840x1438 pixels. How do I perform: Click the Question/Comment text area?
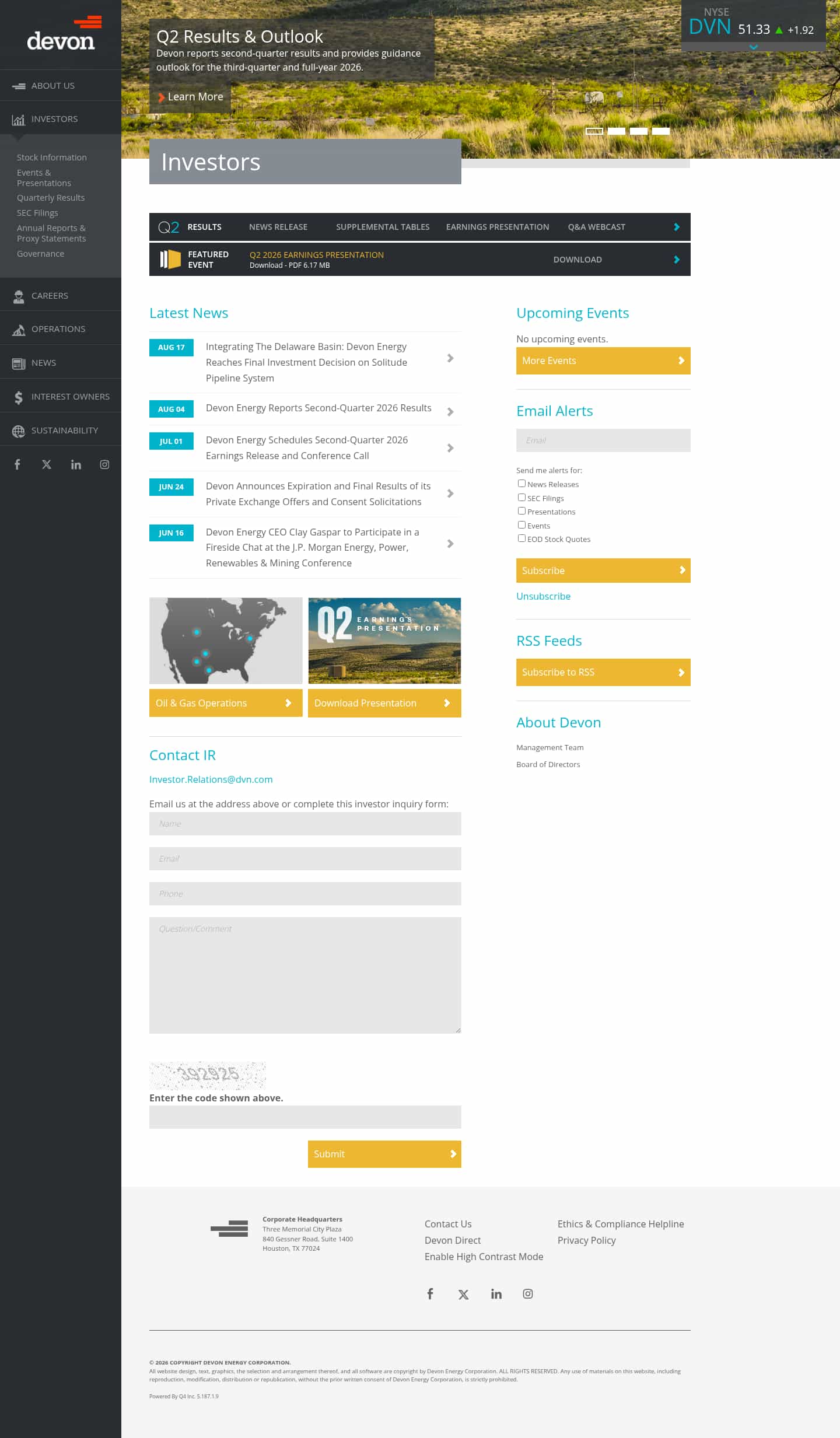[x=305, y=975]
